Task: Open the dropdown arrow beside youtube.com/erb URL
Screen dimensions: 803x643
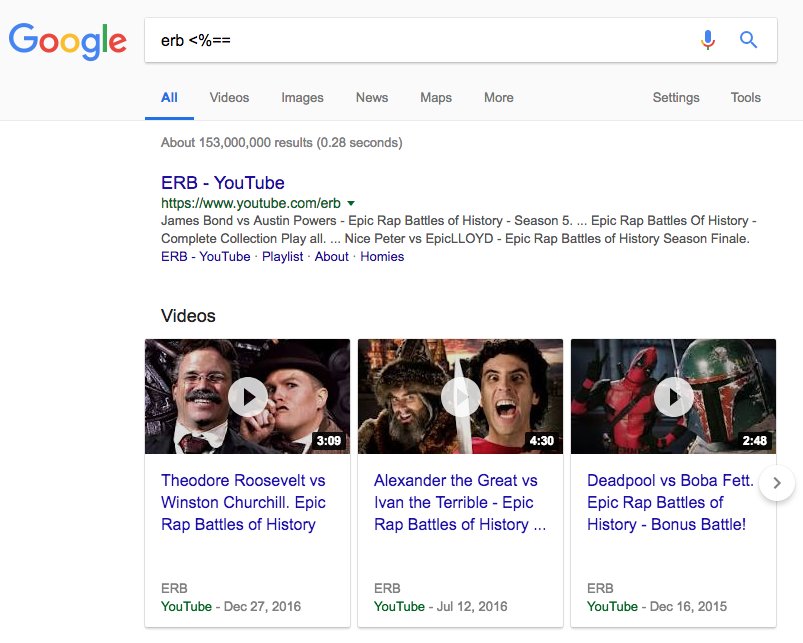Action: 351,203
